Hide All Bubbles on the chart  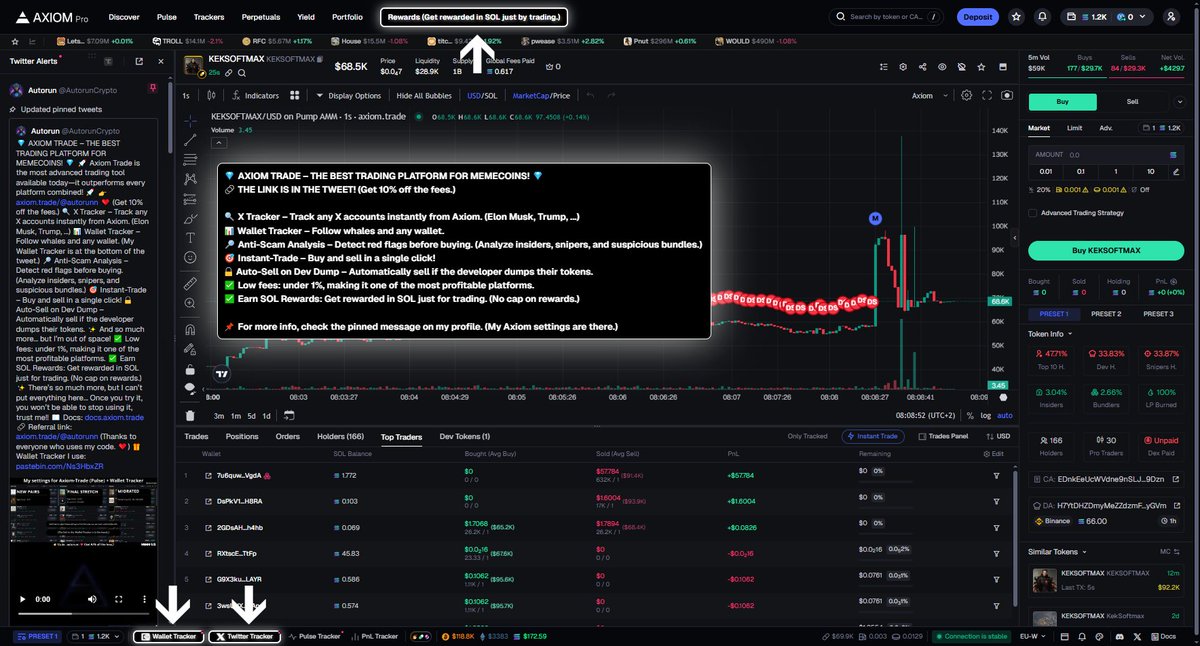pyautogui.click(x=424, y=96)
